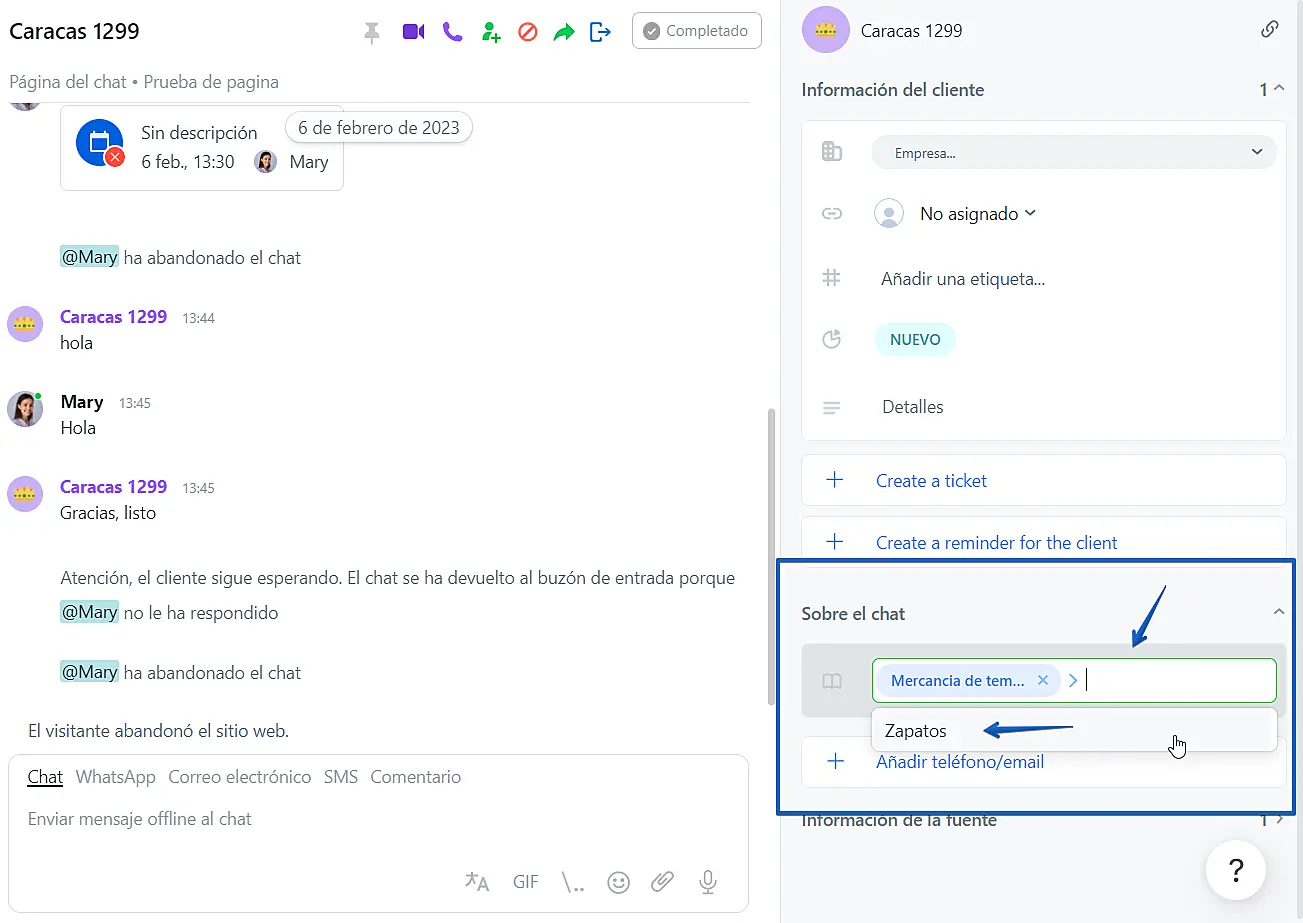Click the plus icon beside Create a reminder
The width and height of the screenshot is (1303, 923).
tap(835, 542)
